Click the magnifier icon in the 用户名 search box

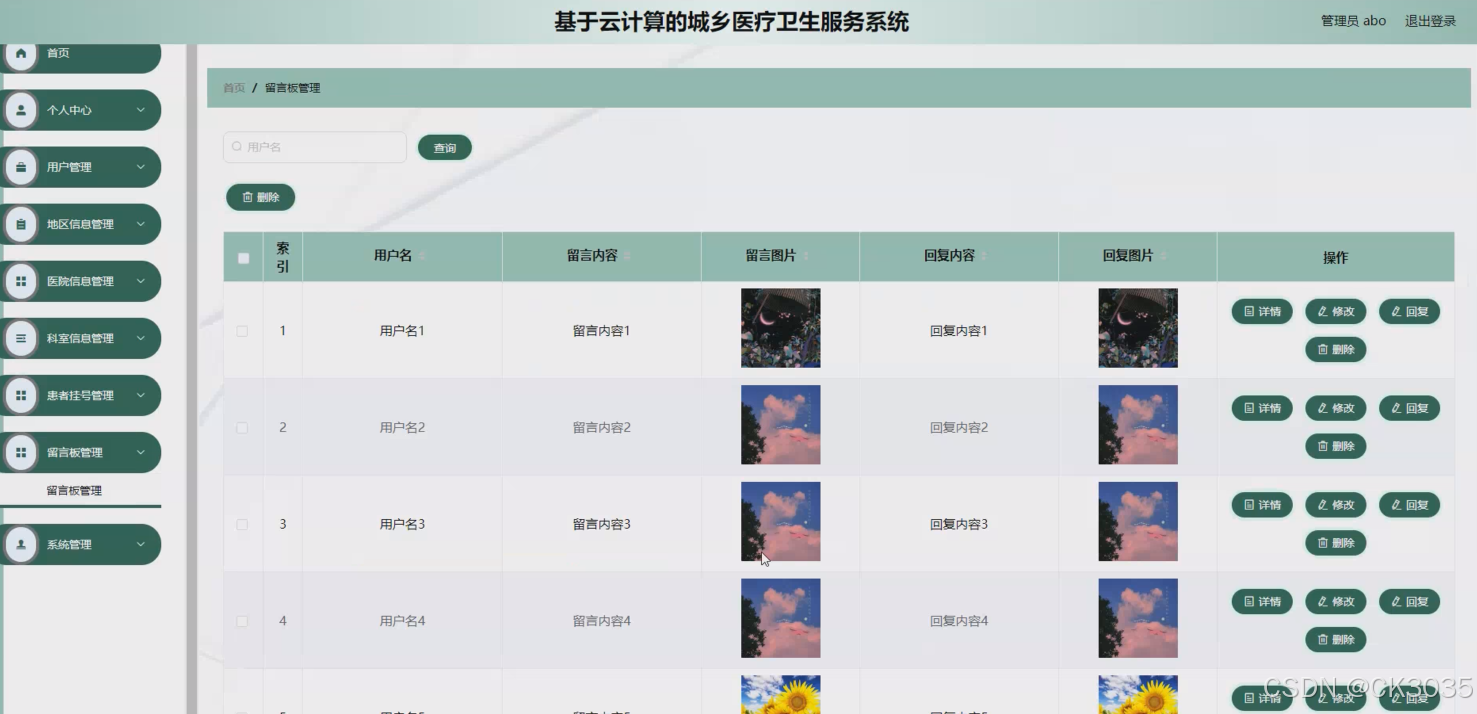(x=237, y=147)
